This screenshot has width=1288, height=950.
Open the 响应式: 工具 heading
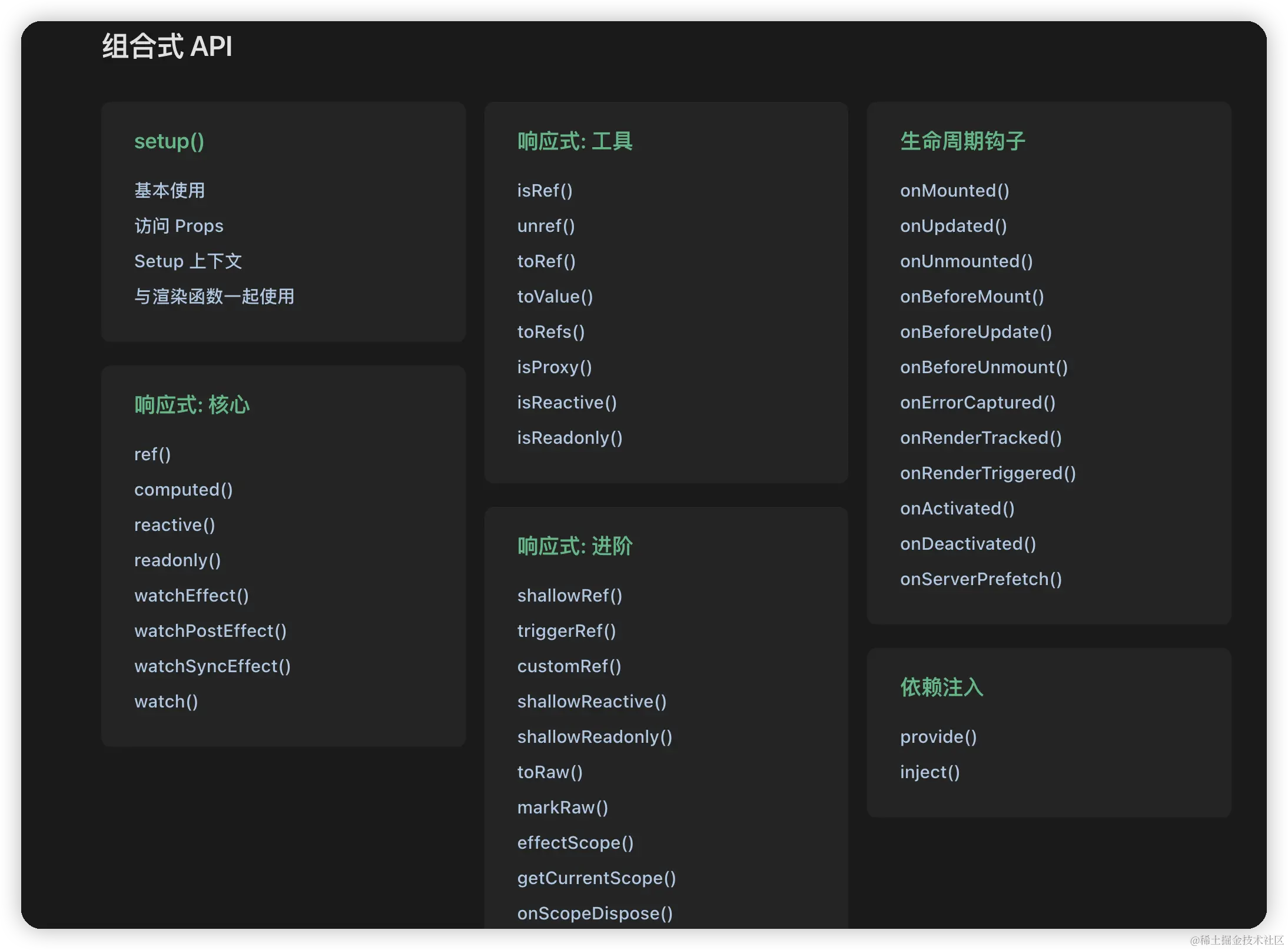(575, 141)
